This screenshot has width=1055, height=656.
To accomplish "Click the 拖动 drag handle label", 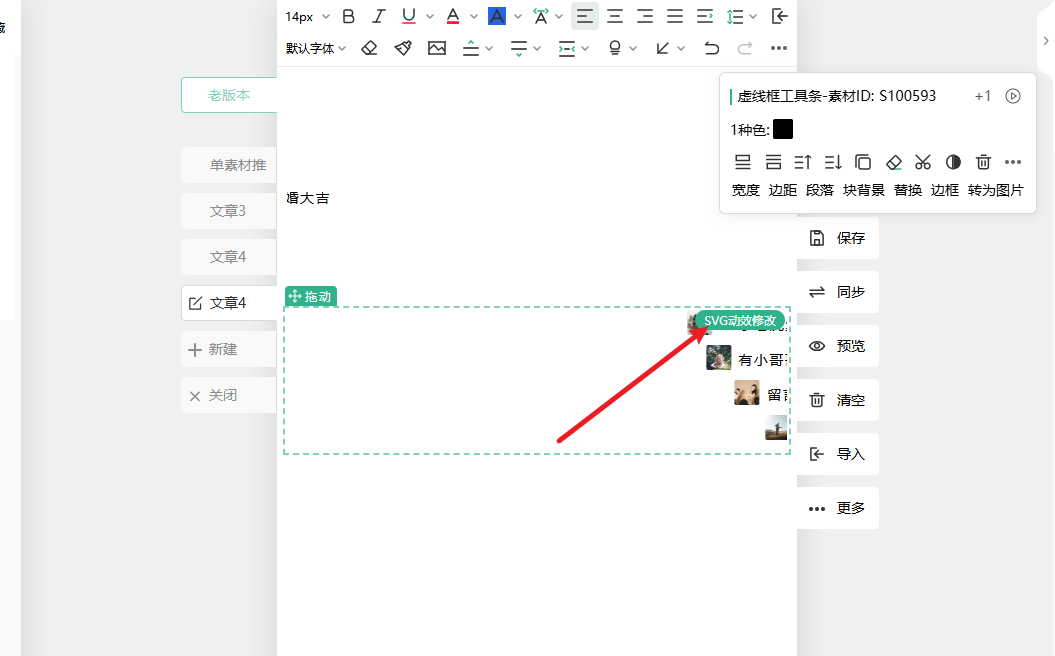I will coord(311,297).
